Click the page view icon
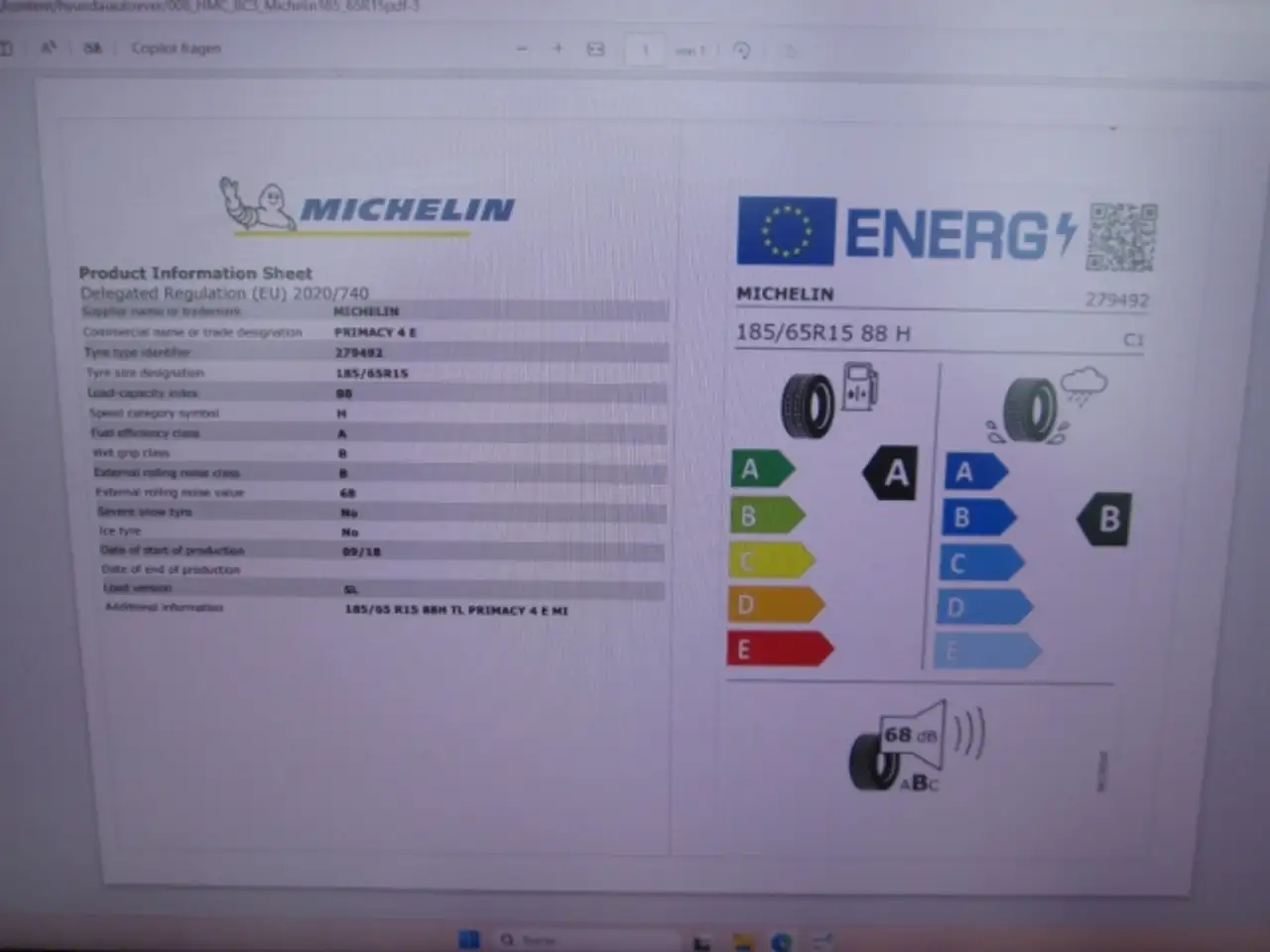The height and width of the screenshot is (952, 1270). [x=790, y=50]
